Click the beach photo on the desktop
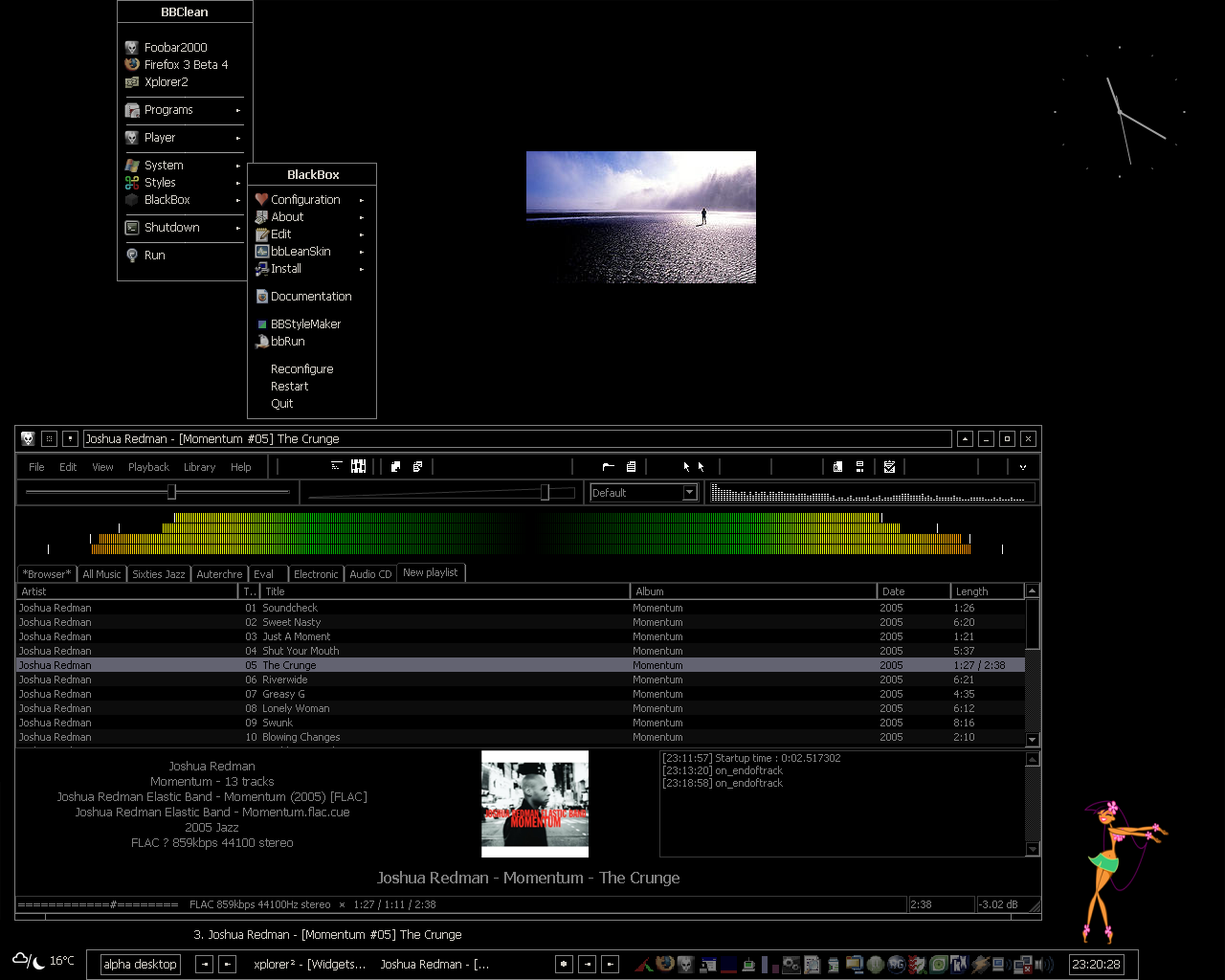1225x980 pixels. [x=641, y=217]
